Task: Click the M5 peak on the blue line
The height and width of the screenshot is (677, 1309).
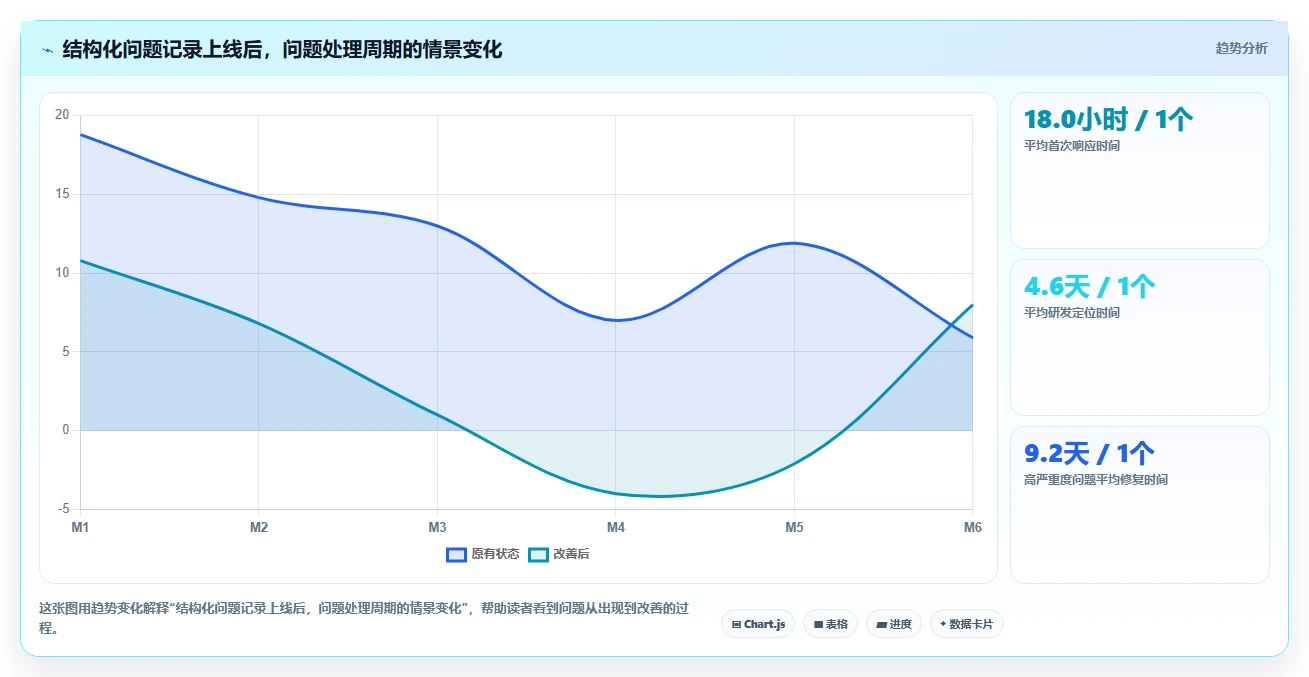Action: [x=794, y=242]
